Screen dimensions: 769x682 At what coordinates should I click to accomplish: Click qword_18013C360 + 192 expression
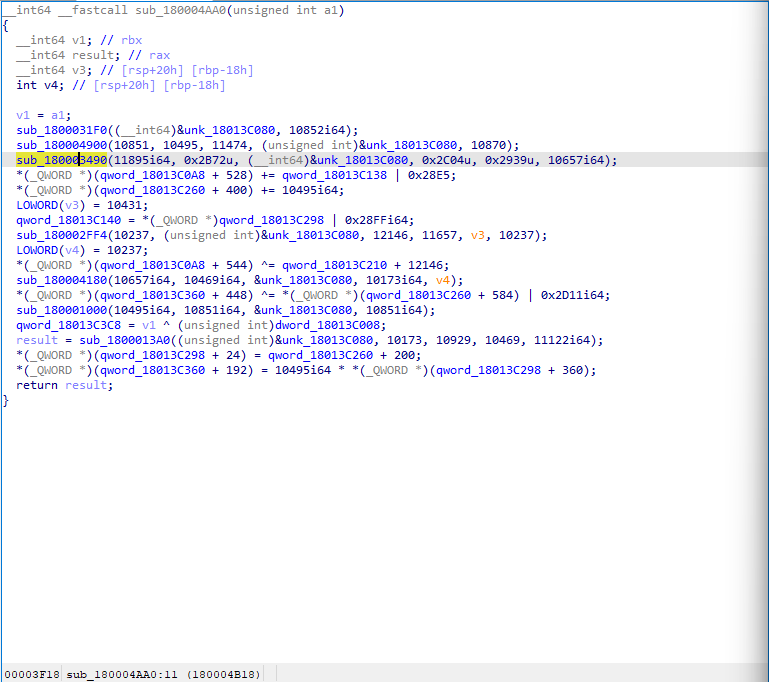173,371
